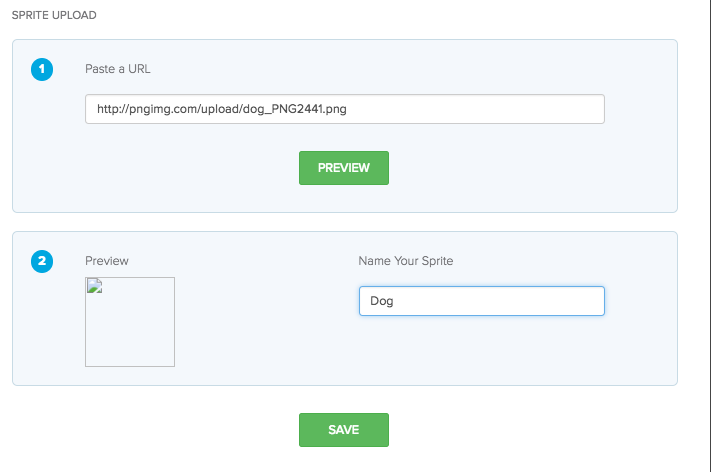Click the 'Paste a URL' label
This screenshot has height=472, width=711.
117,69
